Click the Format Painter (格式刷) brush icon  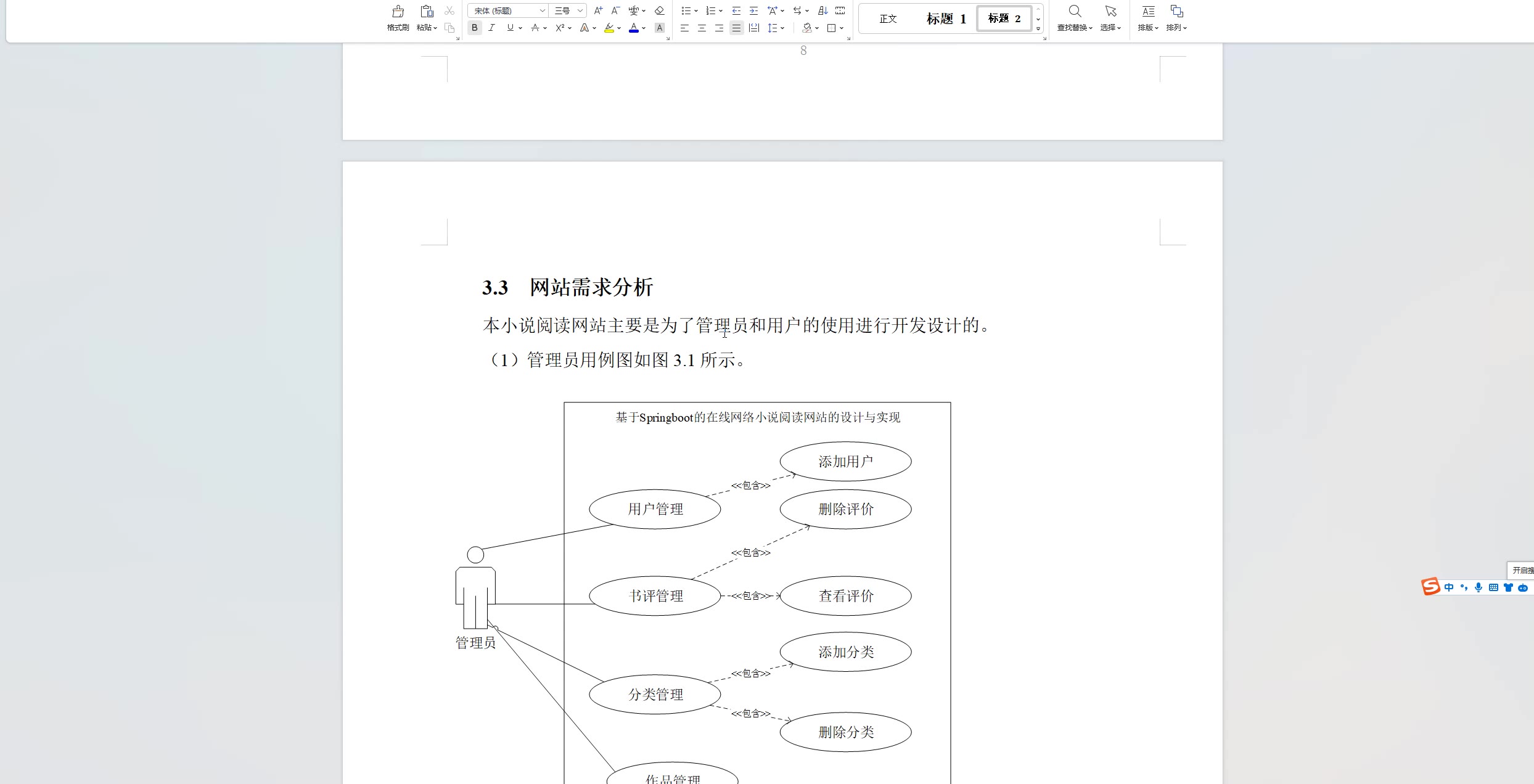[398, 11]
